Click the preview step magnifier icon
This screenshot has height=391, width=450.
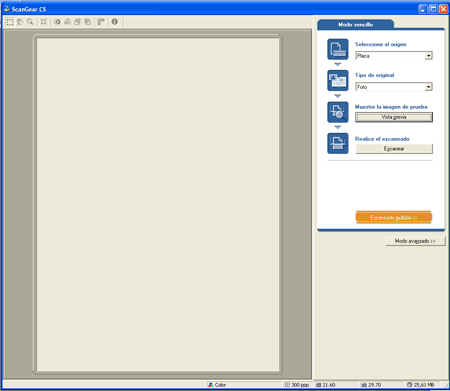(x=338, y=112)
